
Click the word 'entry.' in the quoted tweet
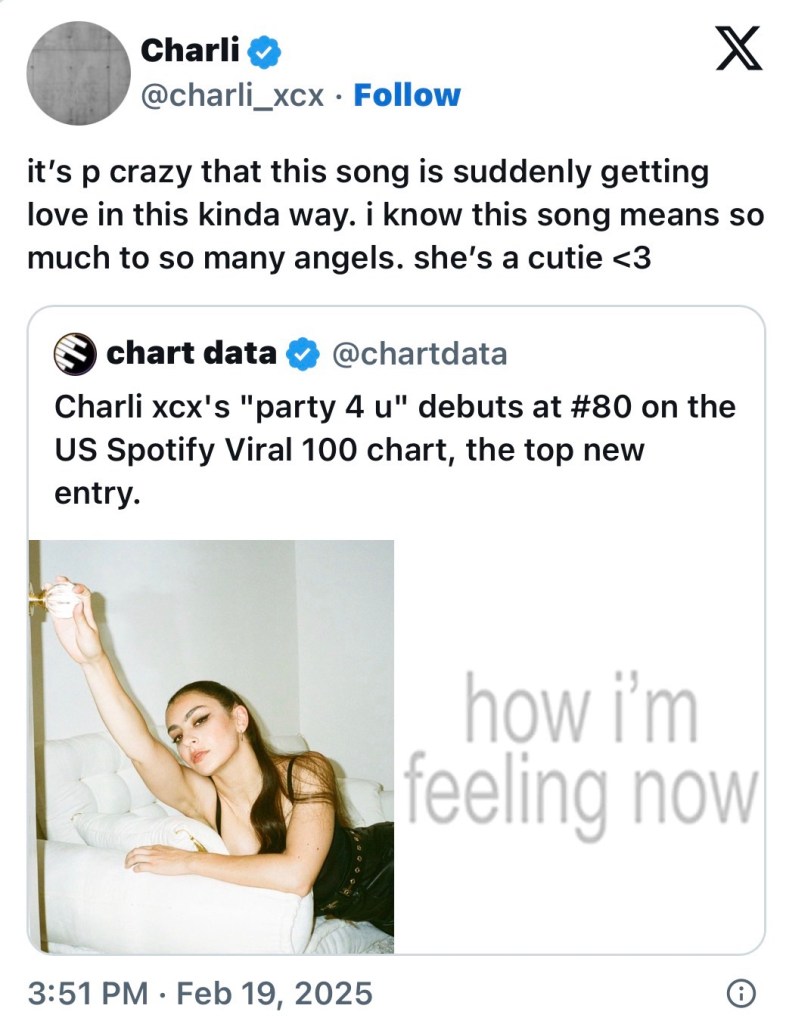[x=97, y=494]
